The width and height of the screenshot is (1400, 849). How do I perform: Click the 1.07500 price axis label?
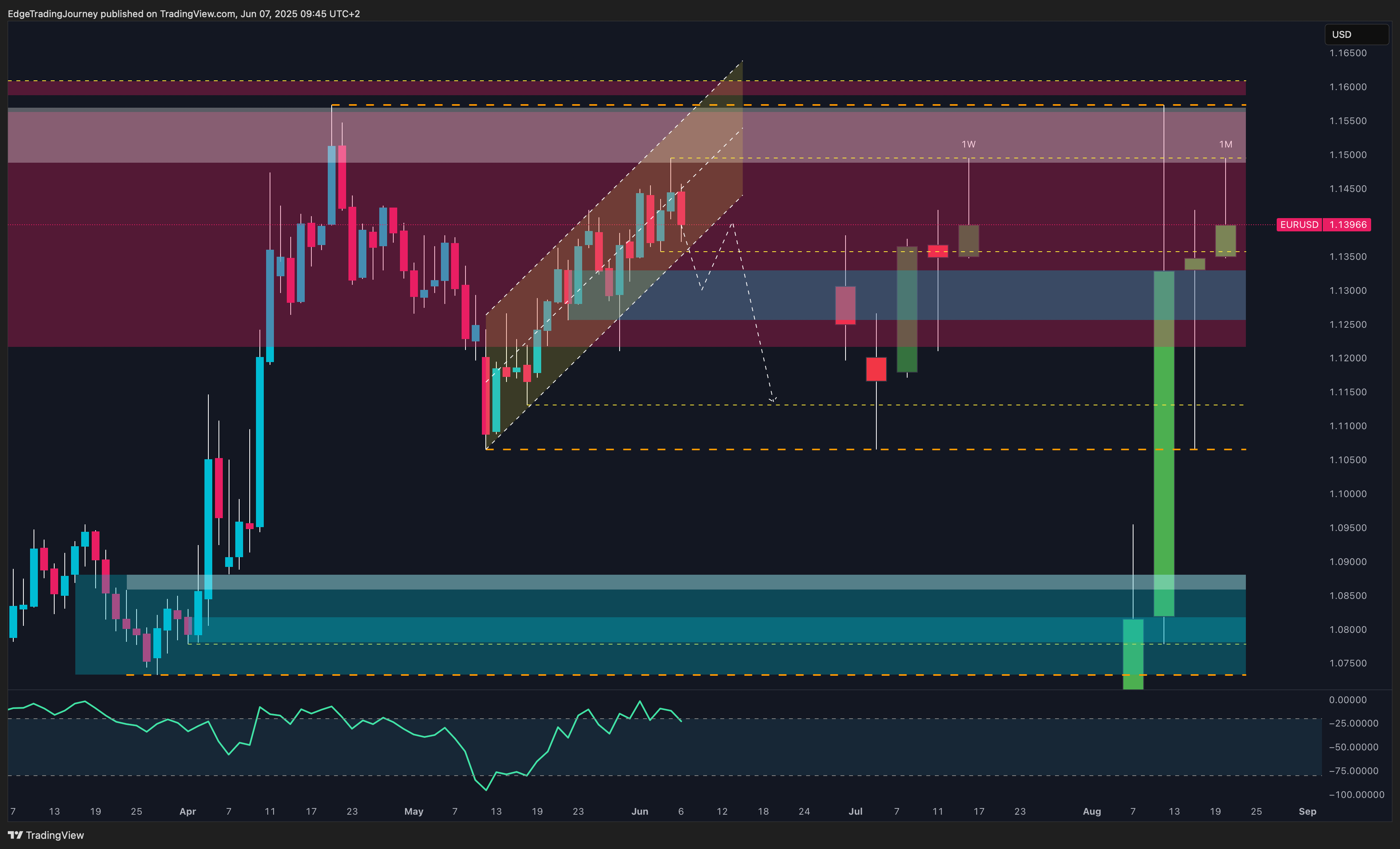tap(1348, 663)
